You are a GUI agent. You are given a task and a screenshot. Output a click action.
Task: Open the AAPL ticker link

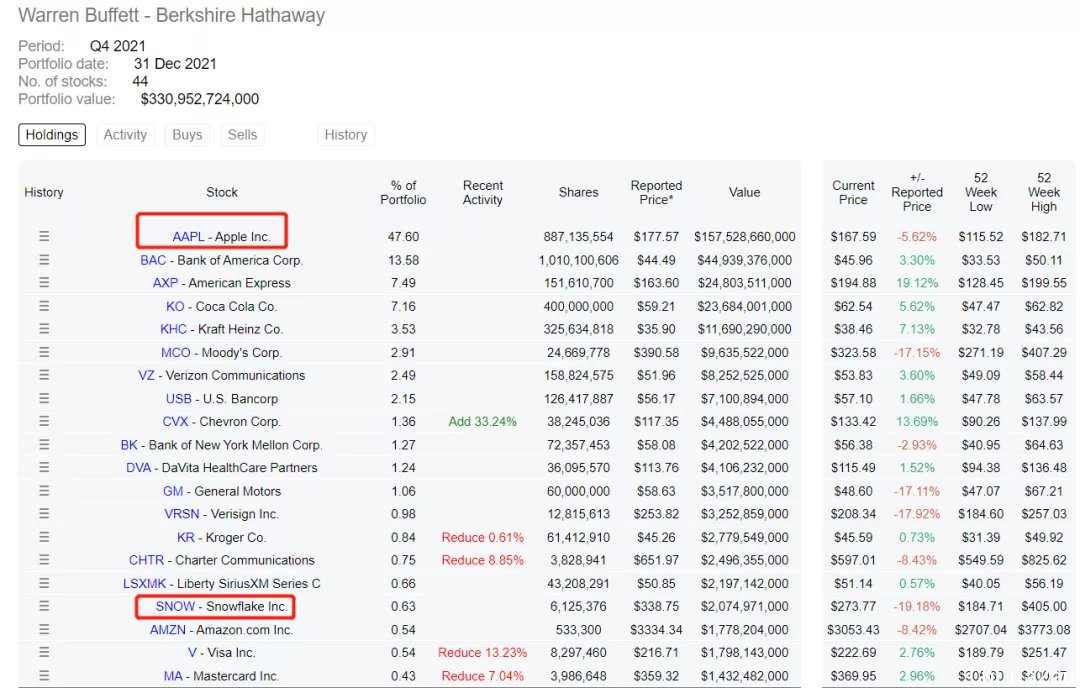click(x=188, y=236)
